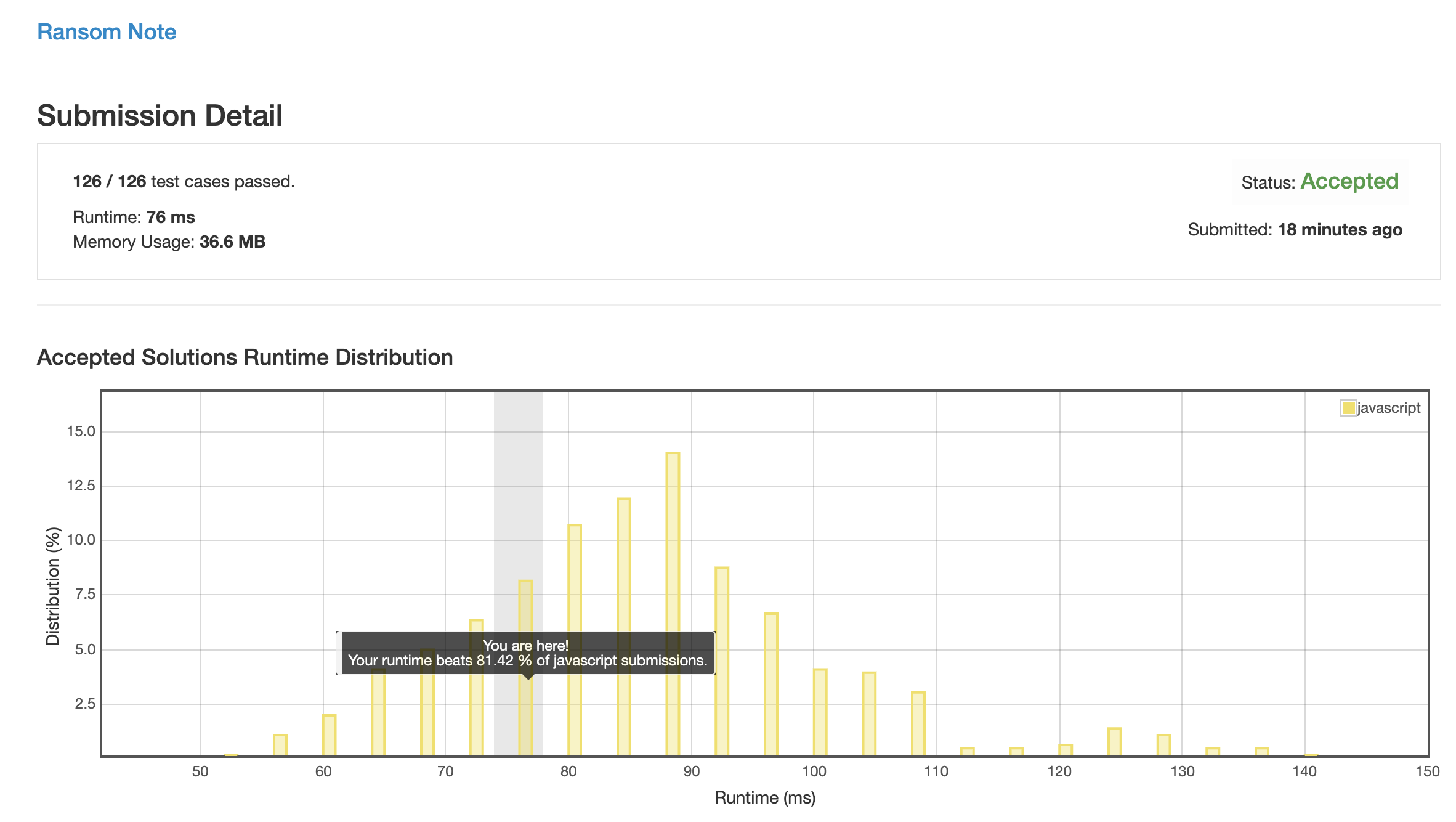Viewport: 1456px width, 822px height.
Task: Click the javascript legend label
Action: tap(1389, 408)
